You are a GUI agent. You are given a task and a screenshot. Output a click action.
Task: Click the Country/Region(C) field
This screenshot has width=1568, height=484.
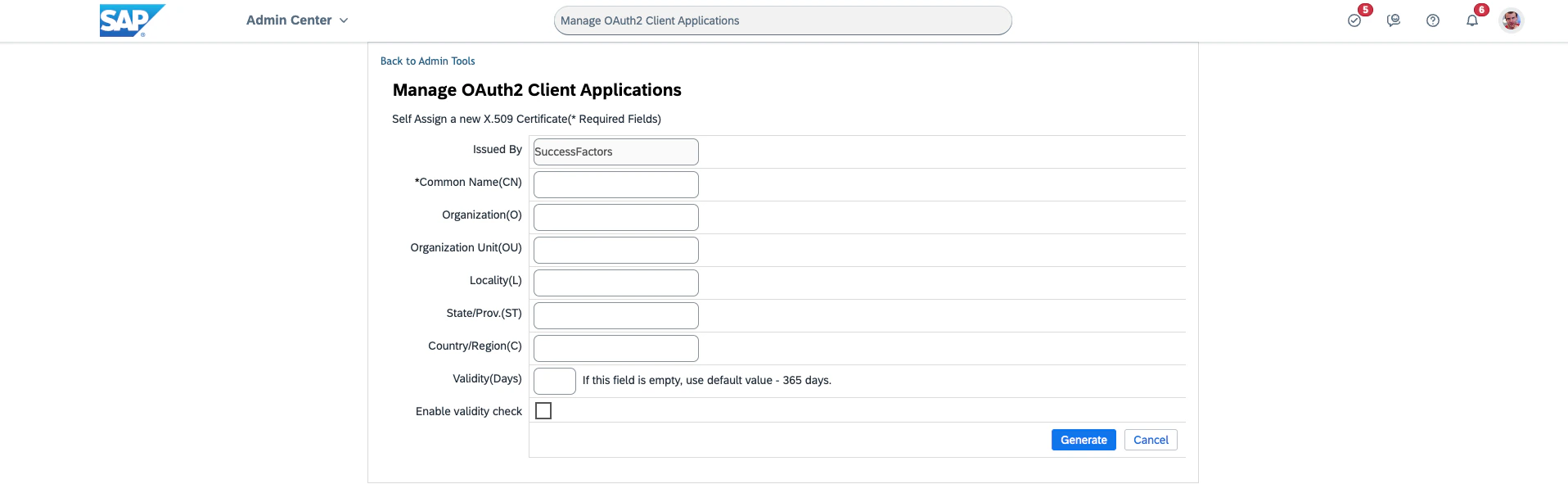(616, 348)
